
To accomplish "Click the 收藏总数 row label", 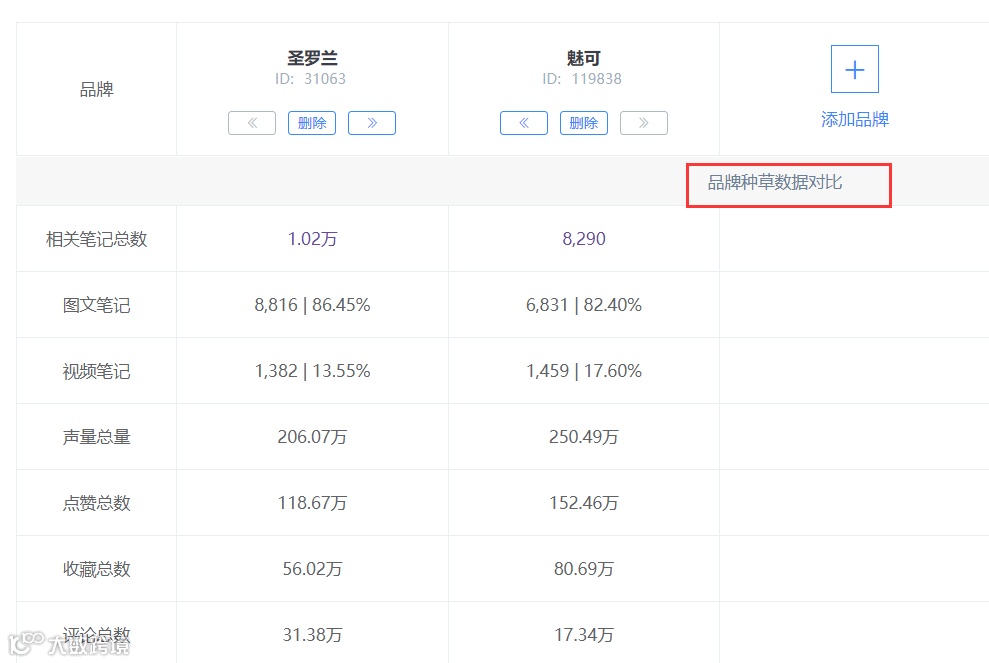I will [x=97, y=569].
